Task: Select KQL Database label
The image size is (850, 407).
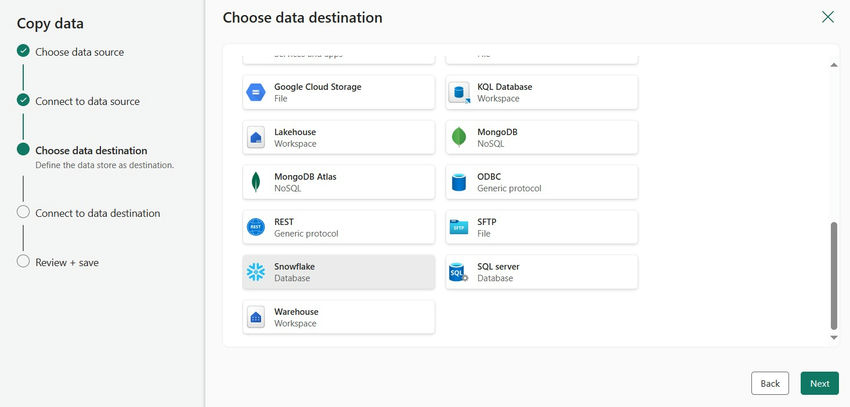Action: (505, 87)
